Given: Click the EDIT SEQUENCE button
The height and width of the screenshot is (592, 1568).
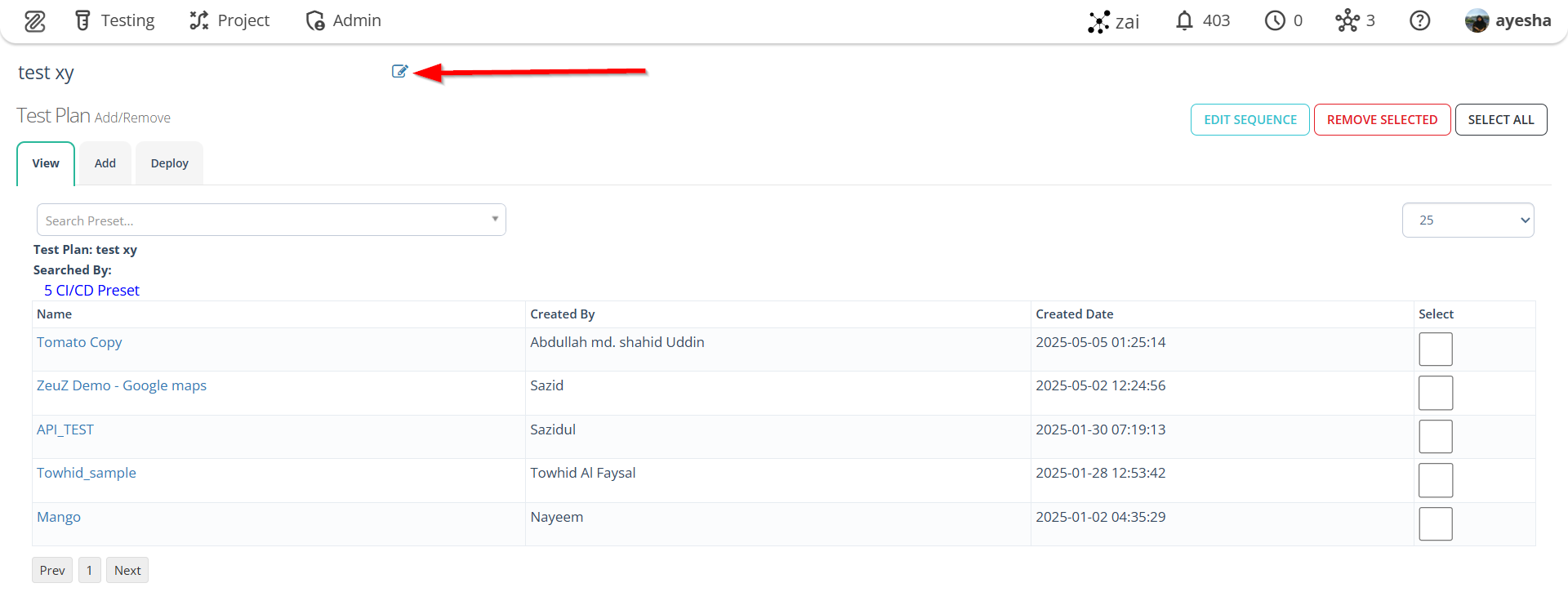Looking at the screenshot, I should (x=1250, y=119).
